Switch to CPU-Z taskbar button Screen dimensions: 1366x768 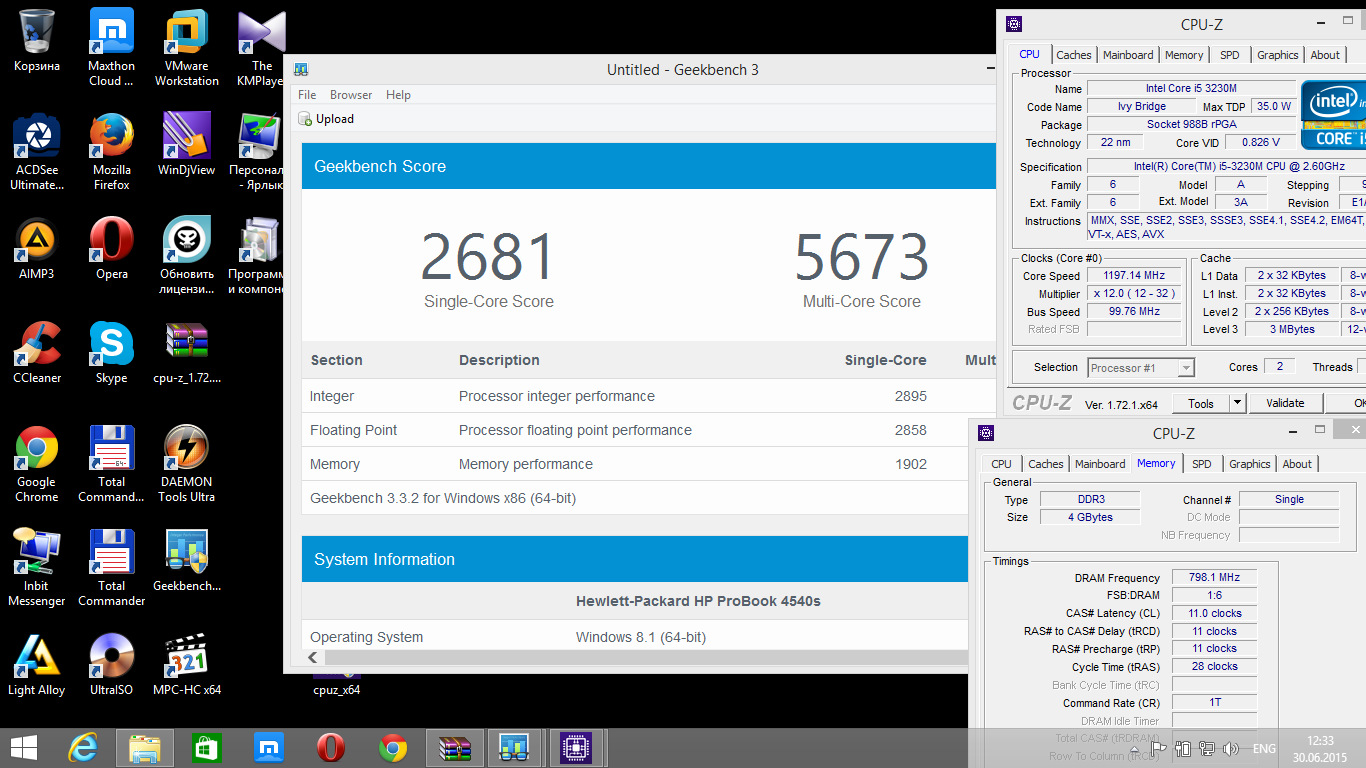(x=574, y=748)
